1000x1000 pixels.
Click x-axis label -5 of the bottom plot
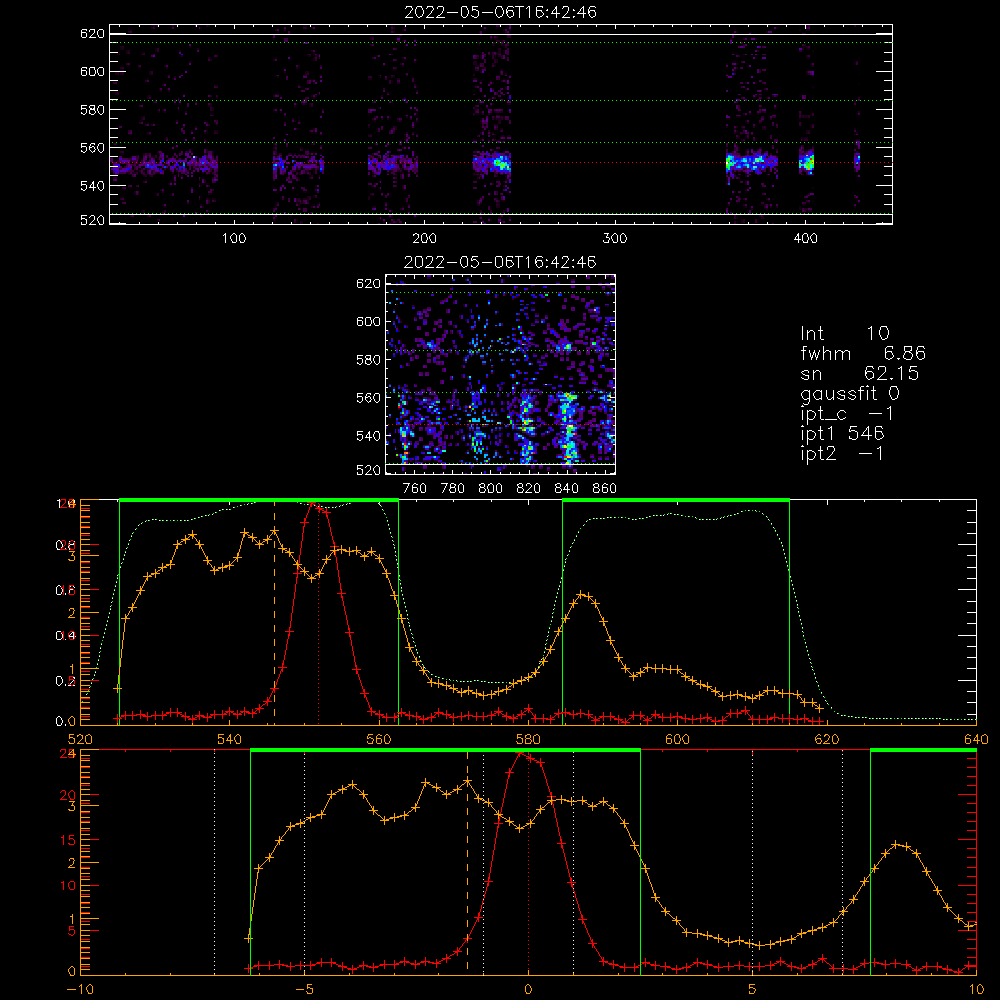pyautogui.click(x=304, y=990)
